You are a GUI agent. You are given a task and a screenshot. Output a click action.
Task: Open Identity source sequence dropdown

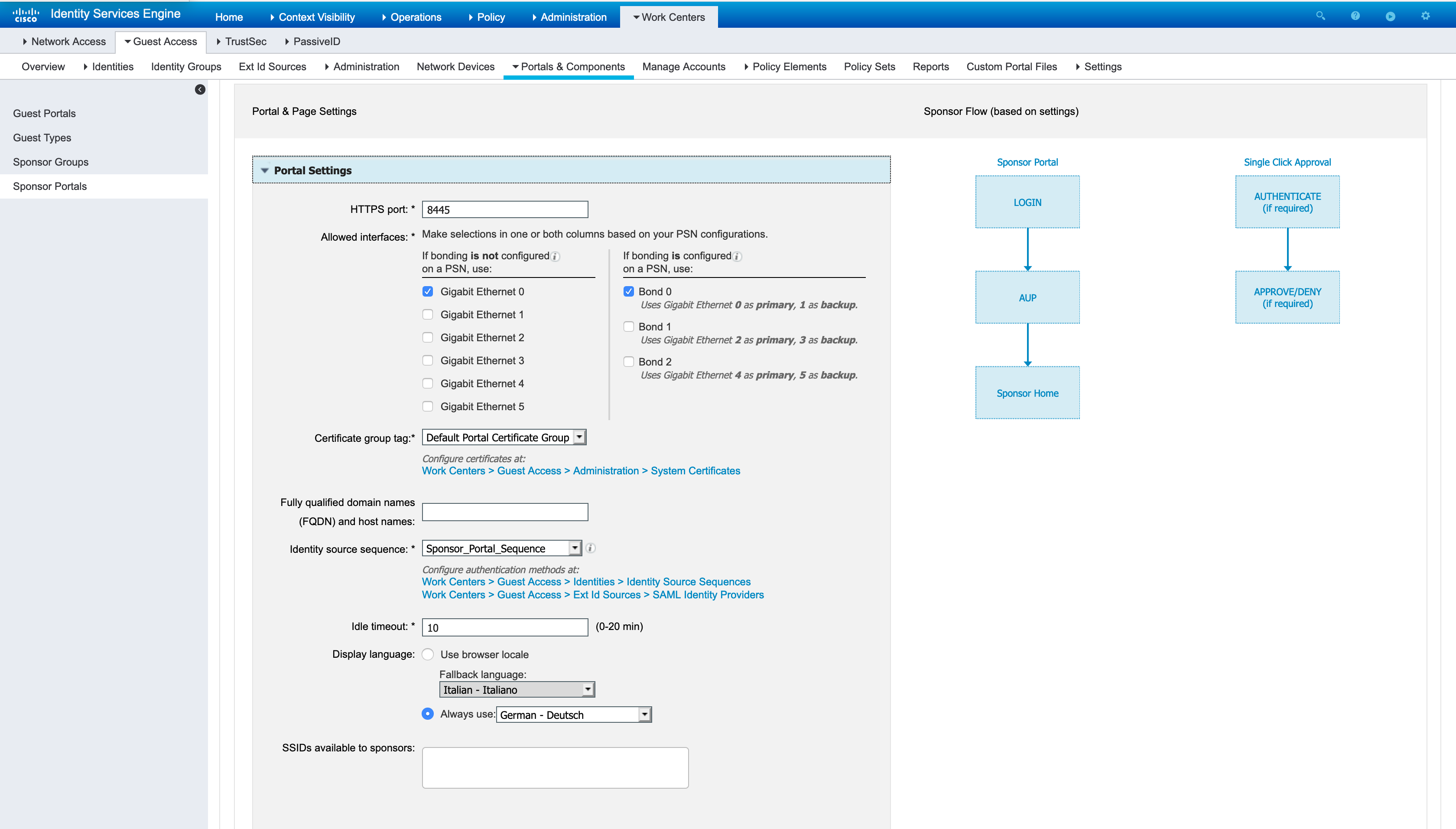click(x=502, y=548)
